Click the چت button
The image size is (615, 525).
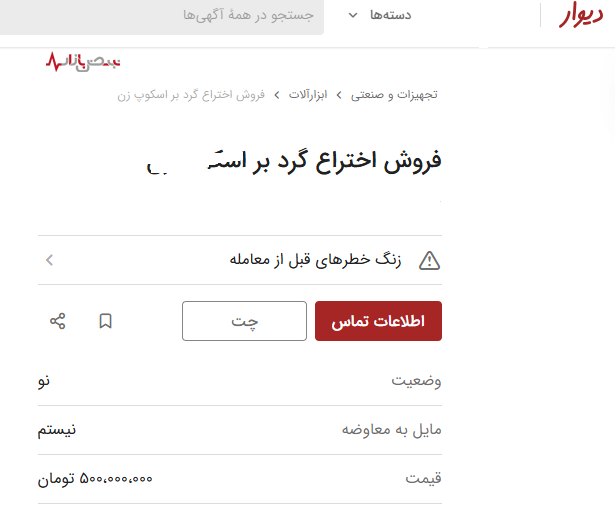tap(244, 321)
